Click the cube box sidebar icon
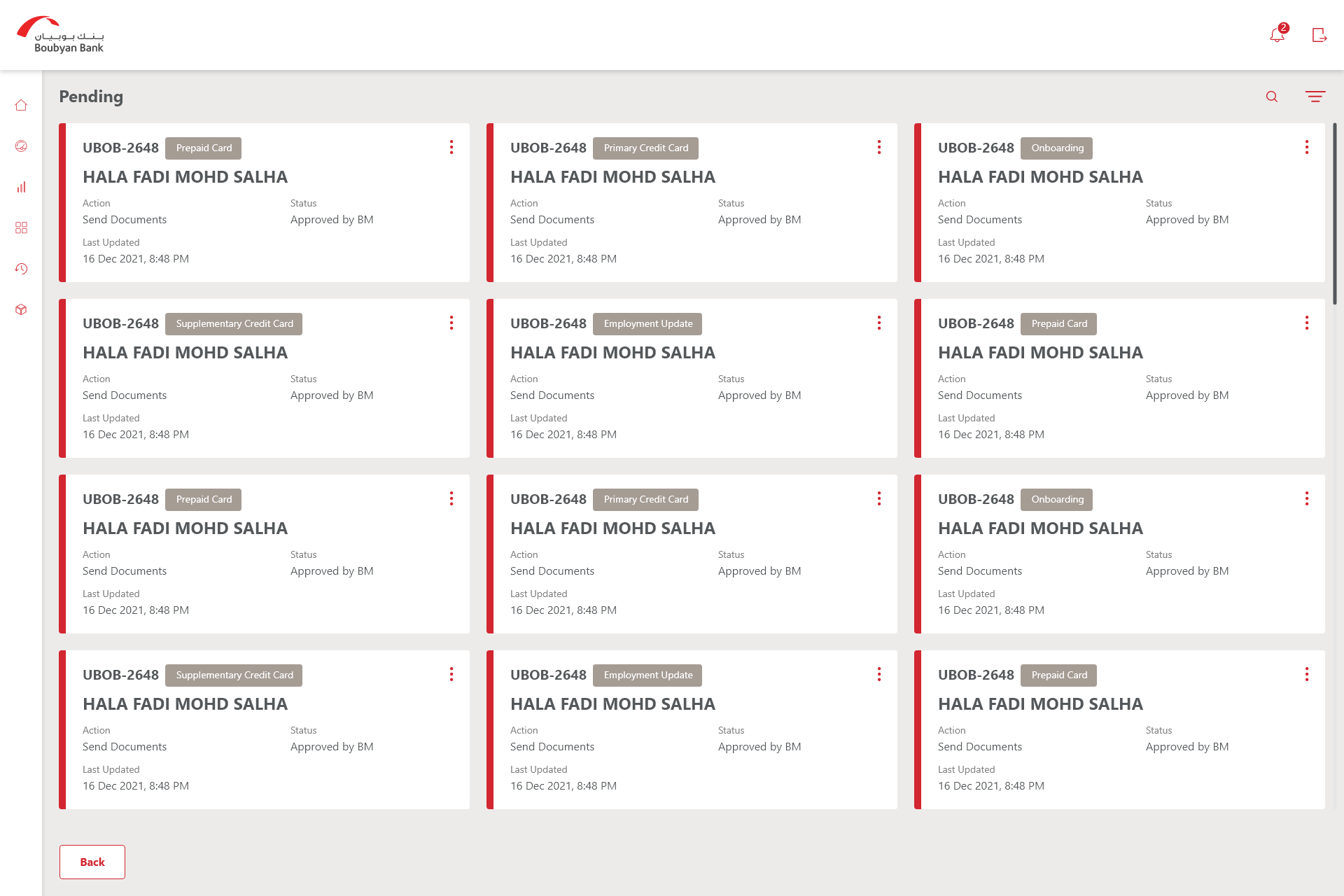The image size is (1344, 896). [21, 309]
